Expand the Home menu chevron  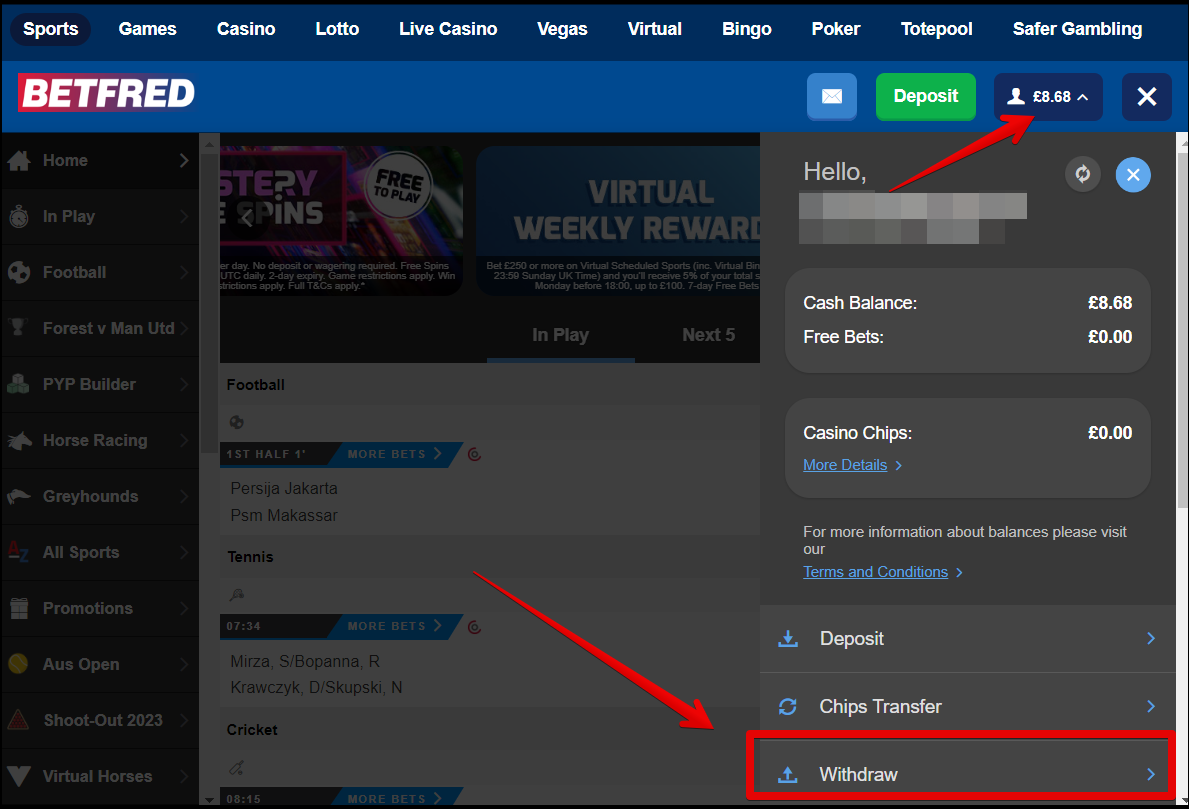point(184,160)
